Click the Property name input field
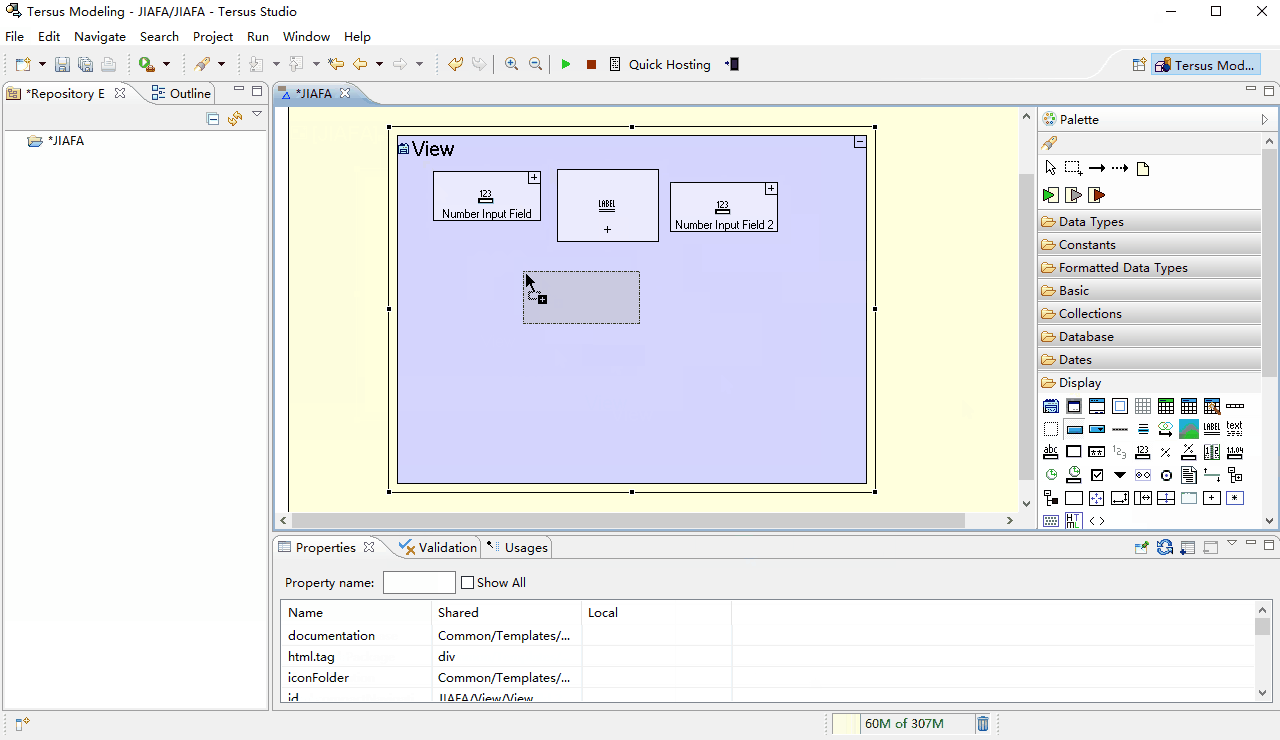The width and height of the screenshot is (1280, 740). (x=419, y=582)
